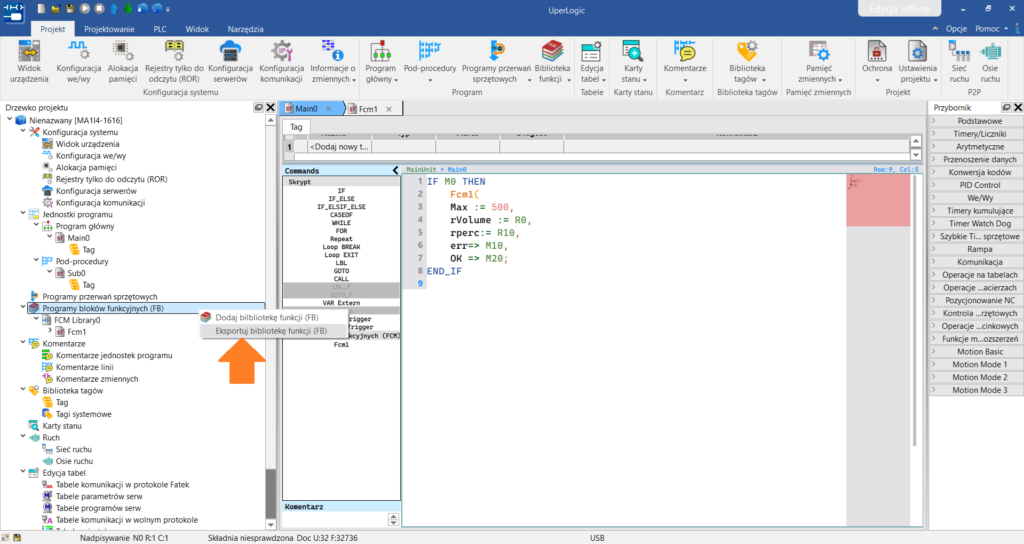Click code minimap red region
1024x544 pixels.
[878, 200]
